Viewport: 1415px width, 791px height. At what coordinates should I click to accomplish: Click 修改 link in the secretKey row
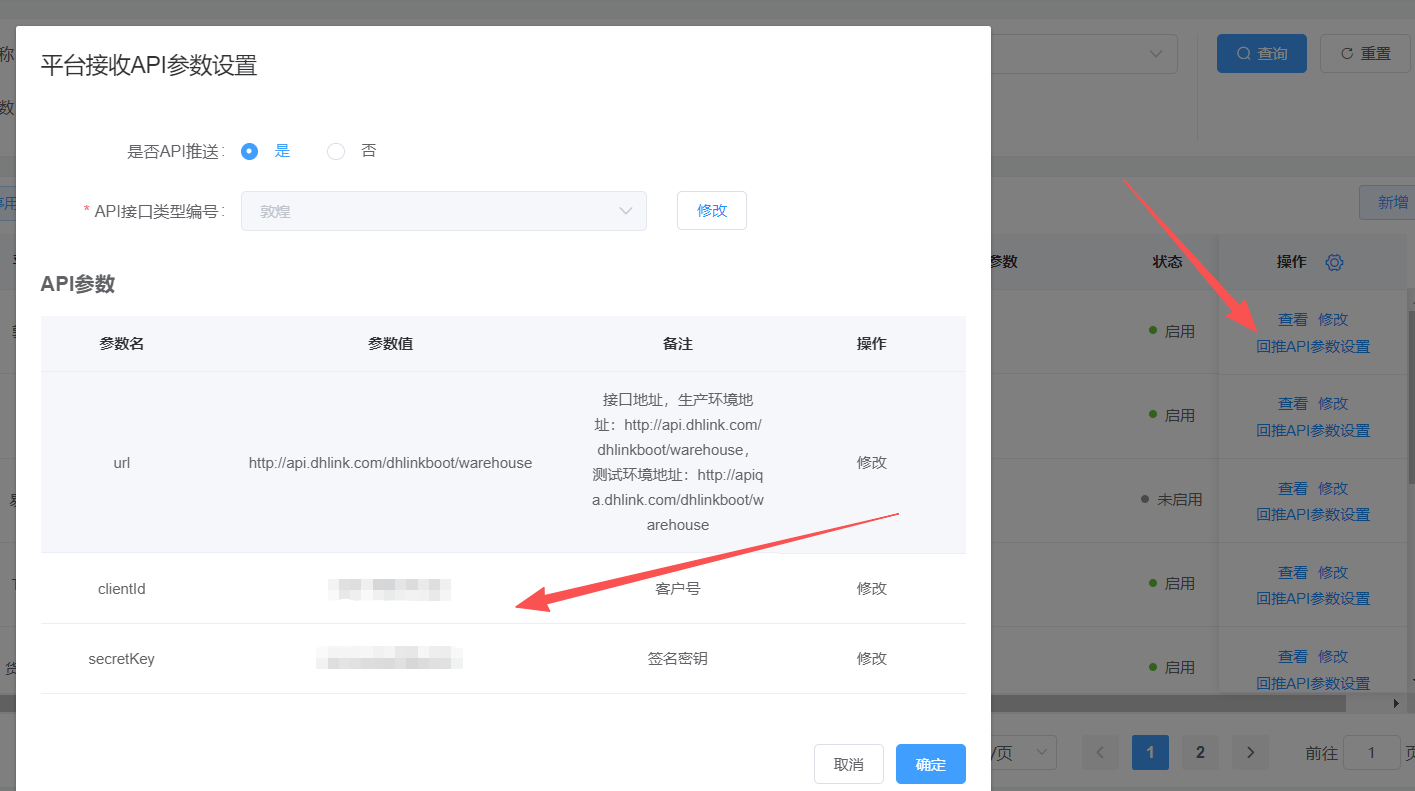pos(871,659)
